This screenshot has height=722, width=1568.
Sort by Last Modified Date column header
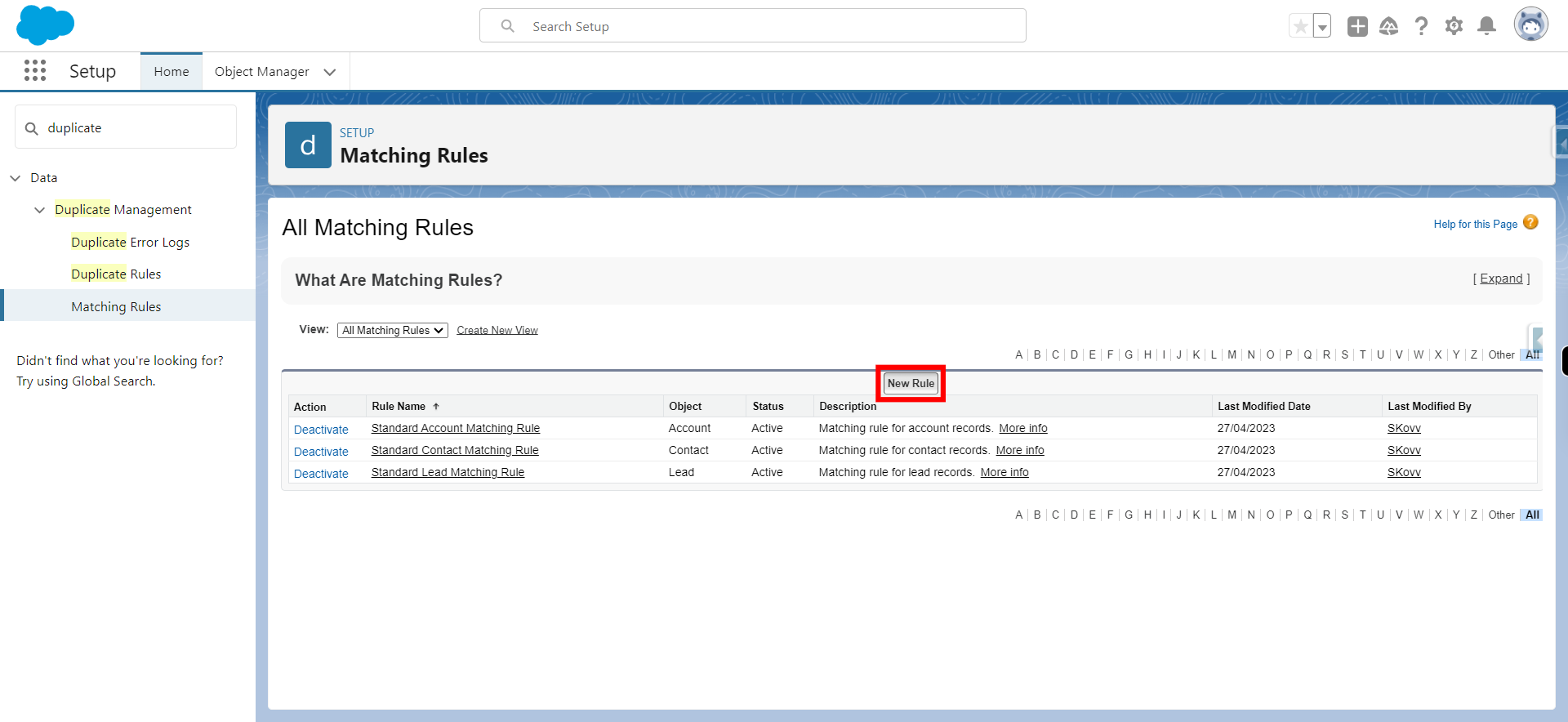[x=1264, y=406]
